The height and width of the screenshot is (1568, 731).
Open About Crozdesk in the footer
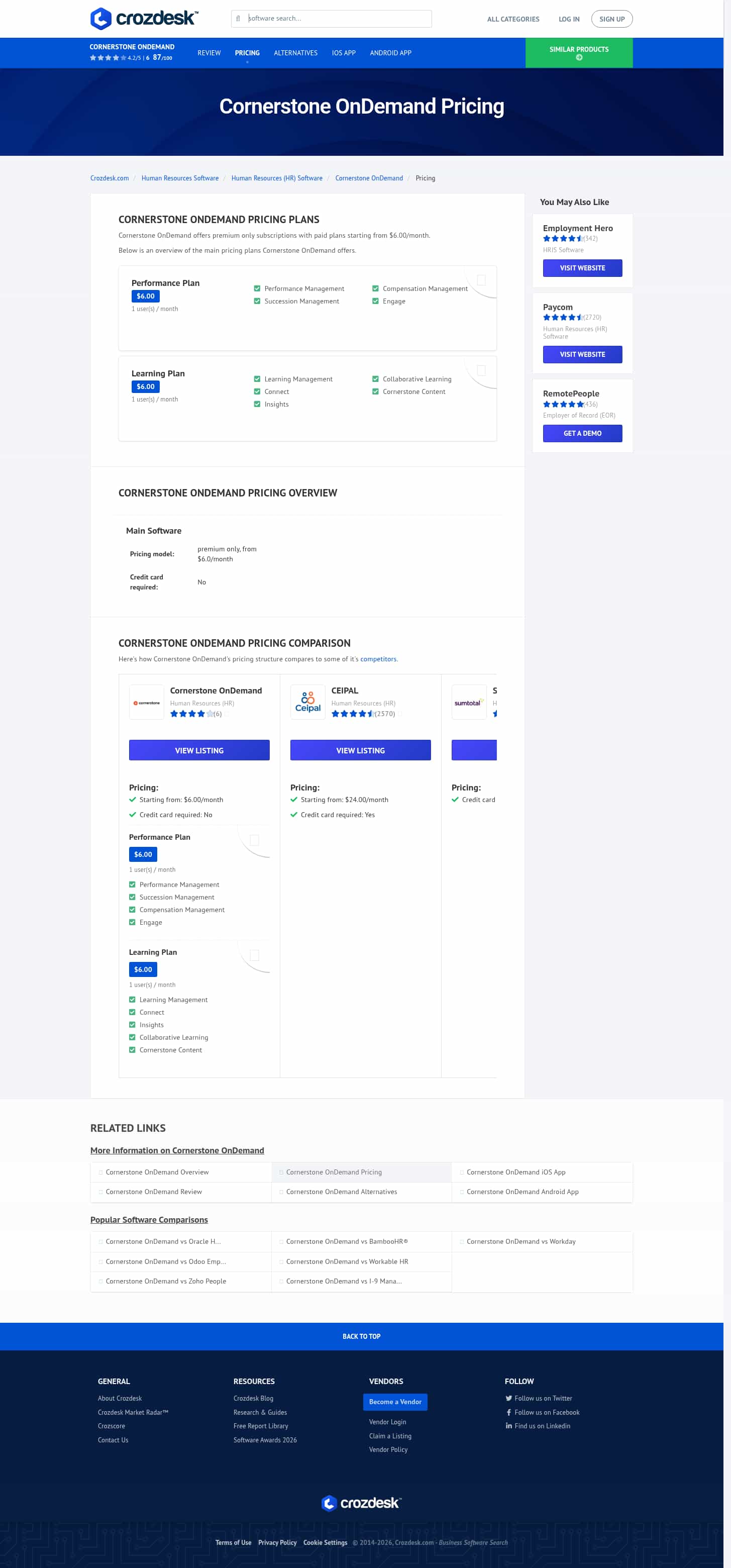point(120,1398)
